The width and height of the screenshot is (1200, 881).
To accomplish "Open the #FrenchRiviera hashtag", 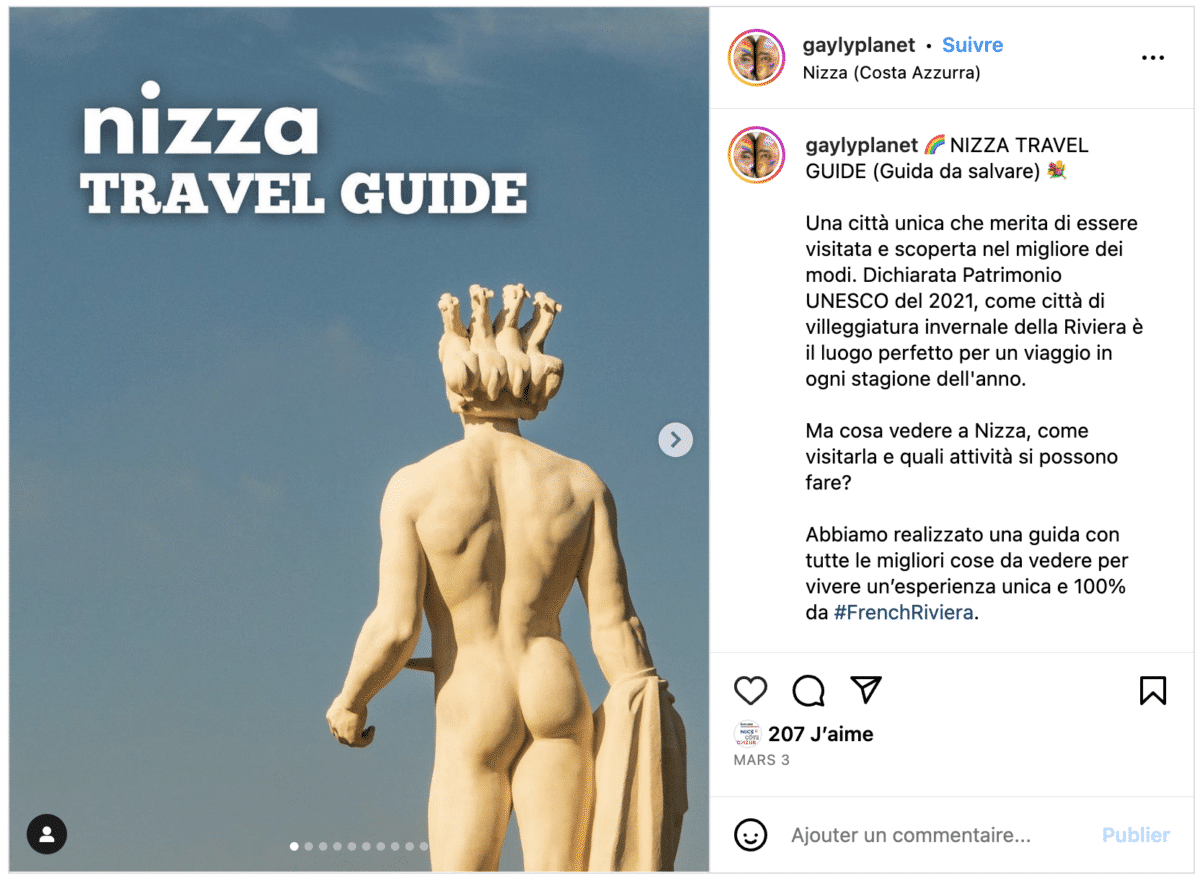I will point(903,613).
